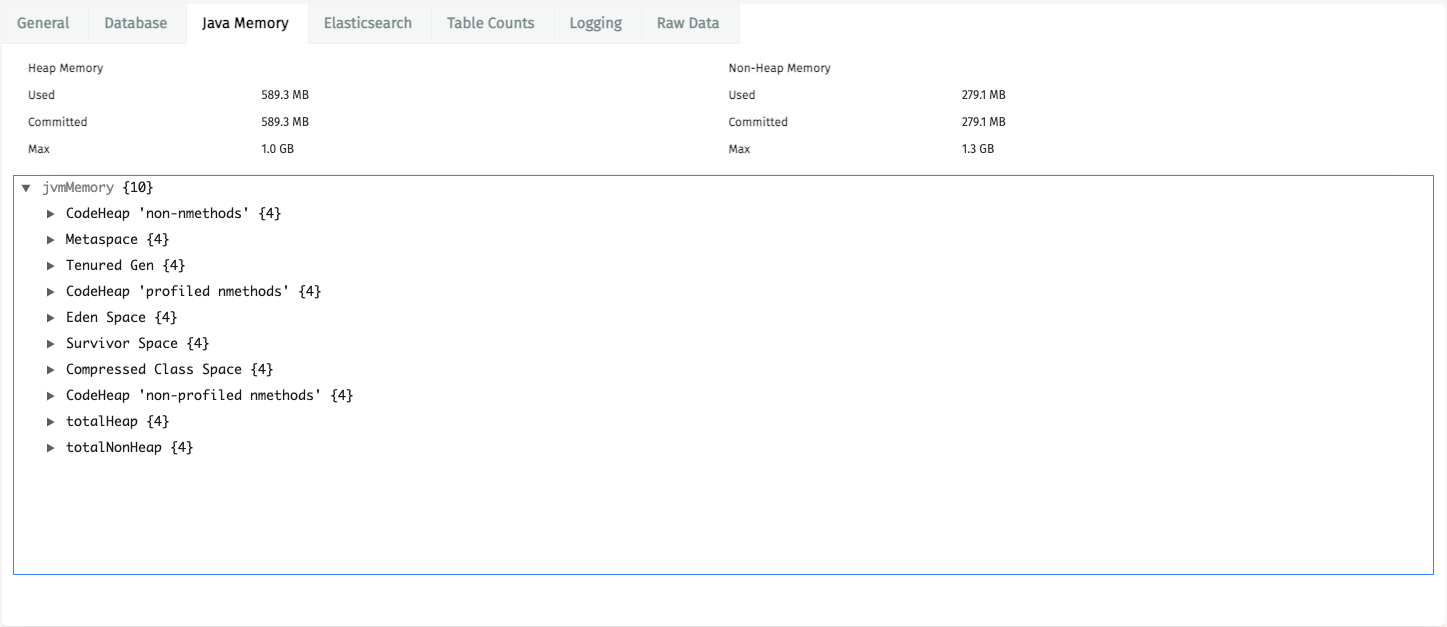
Task: Open the Table Counts tab
Action: point(491,23)
